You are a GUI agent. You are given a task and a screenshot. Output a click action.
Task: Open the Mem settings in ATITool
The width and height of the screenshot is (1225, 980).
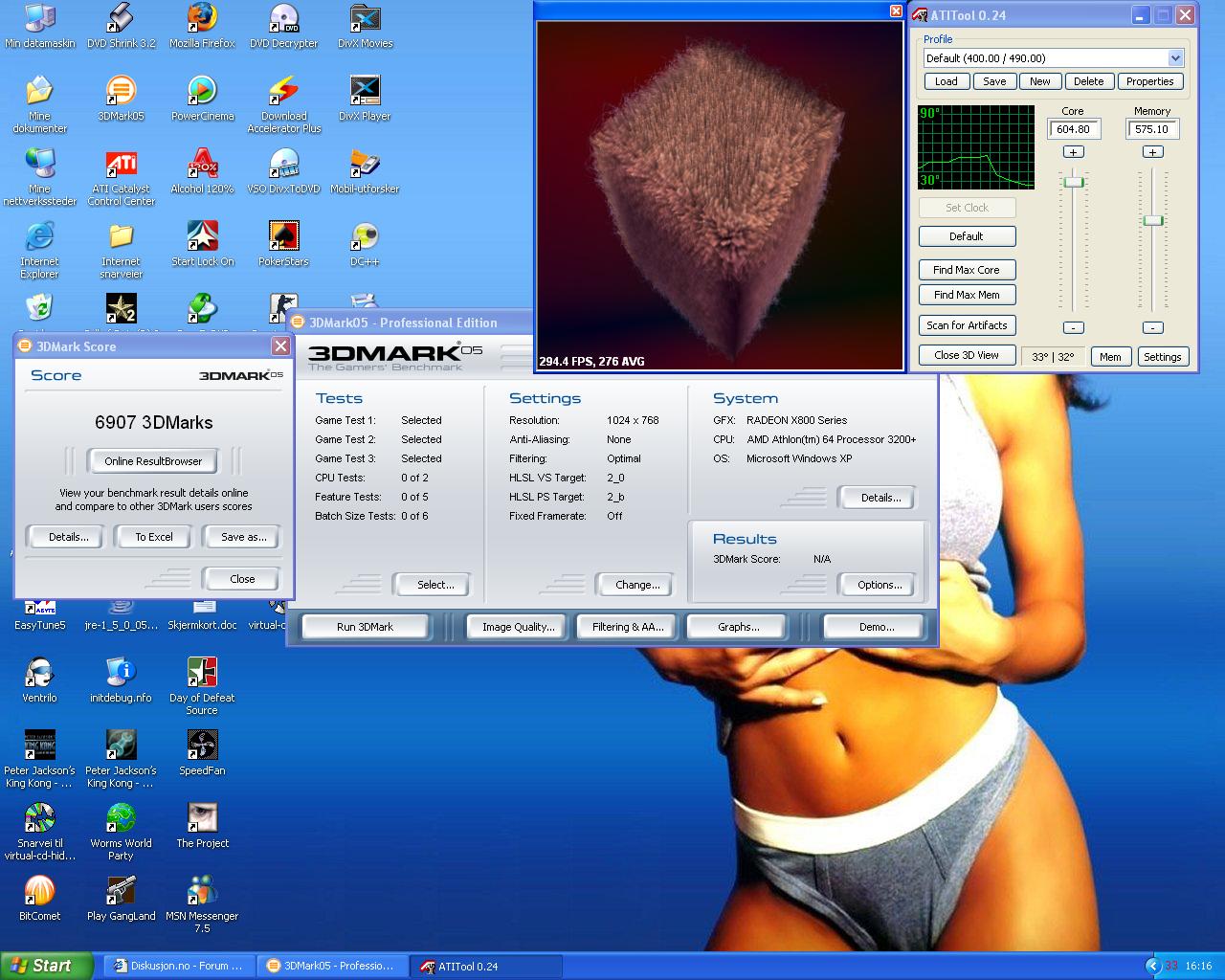[1110, 357]
